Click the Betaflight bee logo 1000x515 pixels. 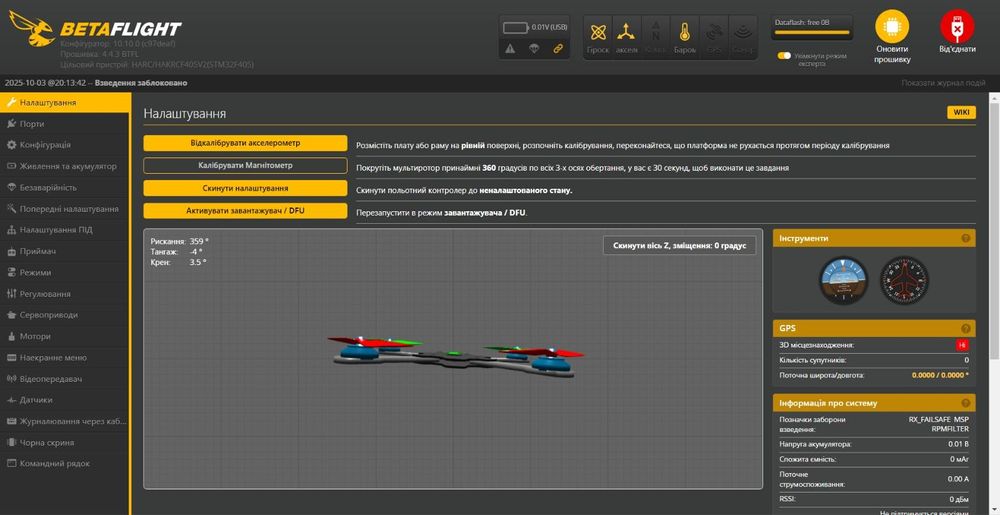pyautogui.click(x=32, y=29)
